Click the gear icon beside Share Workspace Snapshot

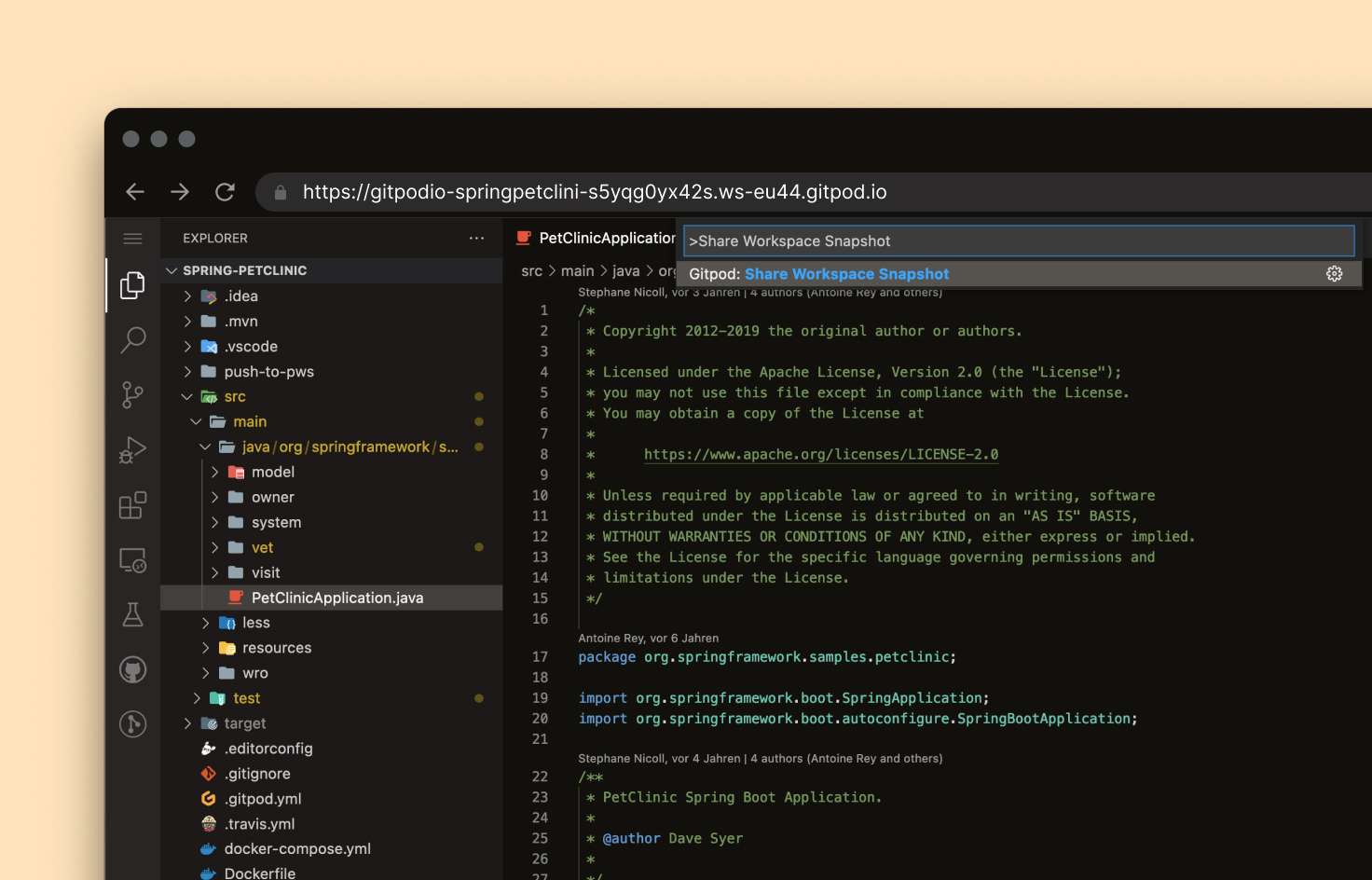pos(1334,273)
